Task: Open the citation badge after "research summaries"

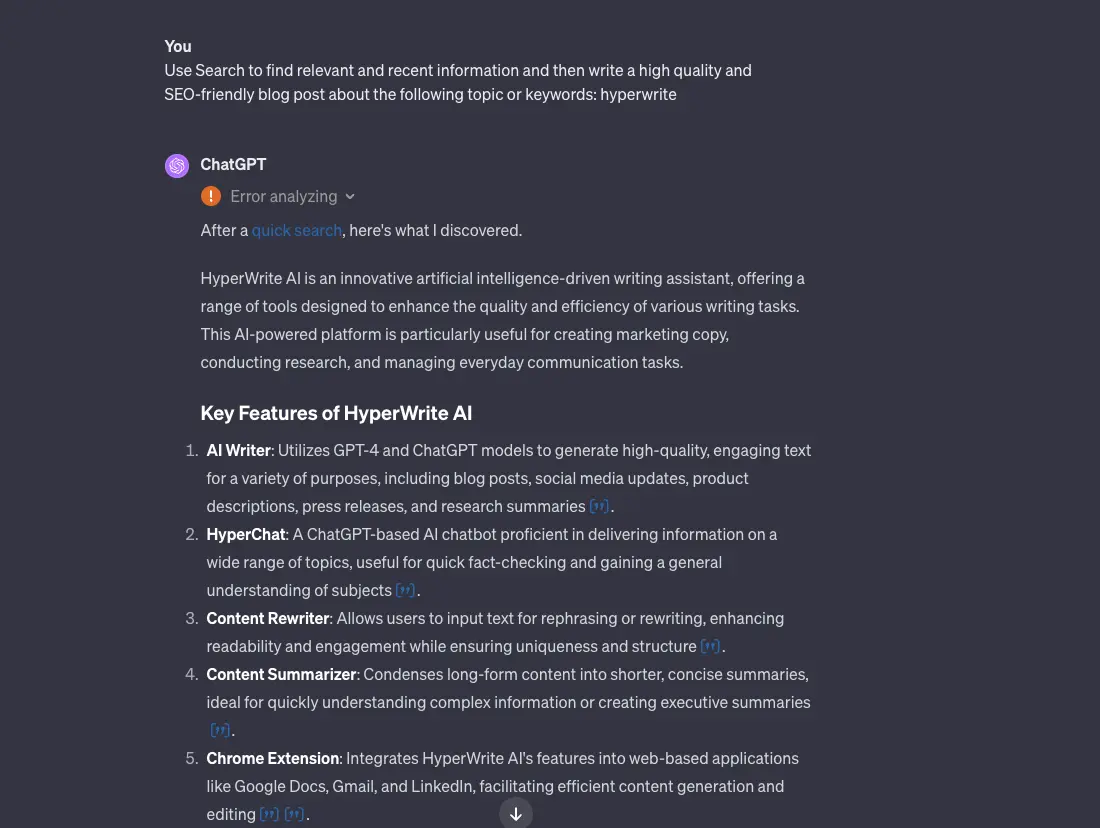Action: click(599, 506)
